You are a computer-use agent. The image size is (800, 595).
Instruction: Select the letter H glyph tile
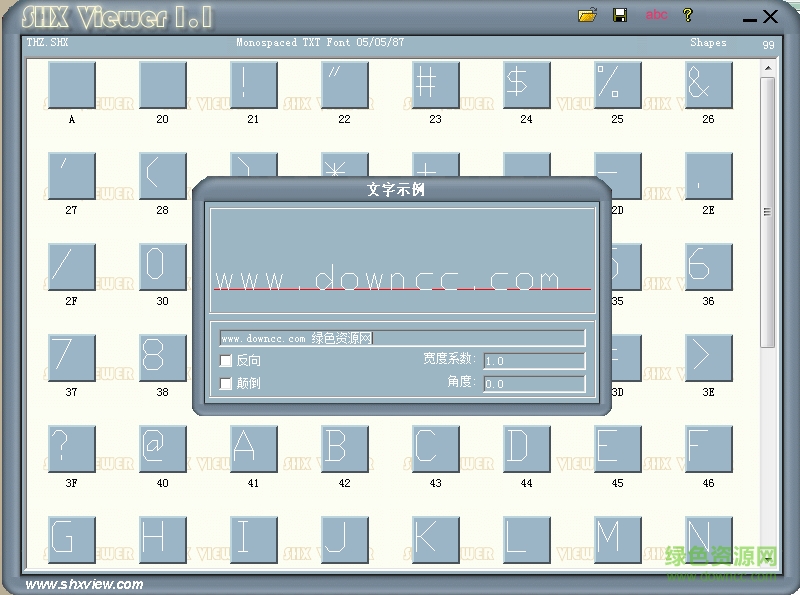click(163, 539)
